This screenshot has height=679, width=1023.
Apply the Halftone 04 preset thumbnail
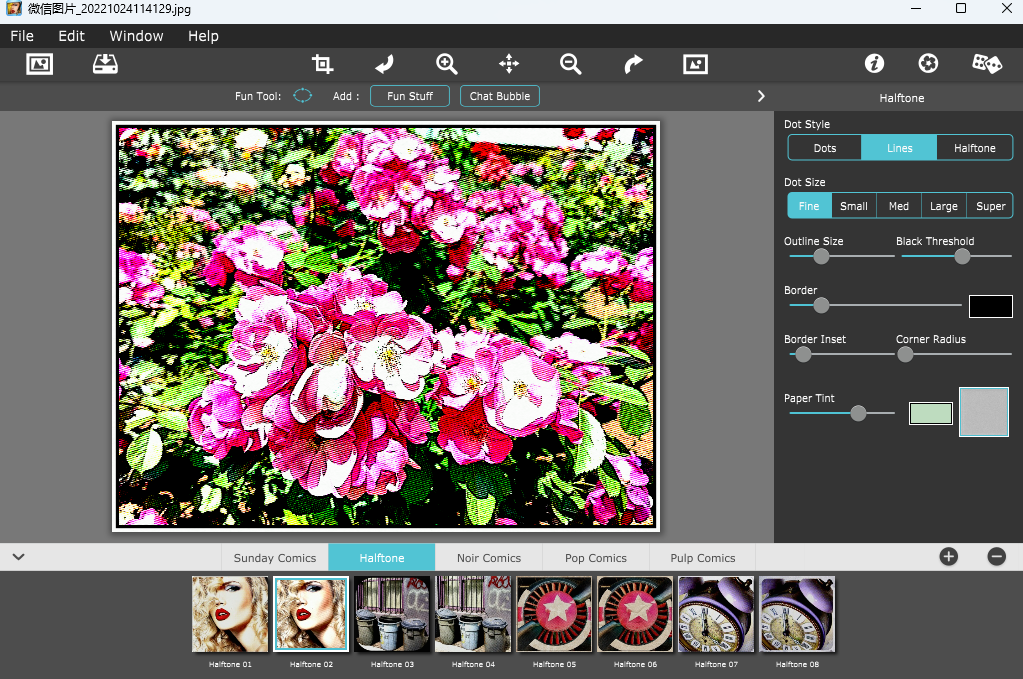point(473,614)
